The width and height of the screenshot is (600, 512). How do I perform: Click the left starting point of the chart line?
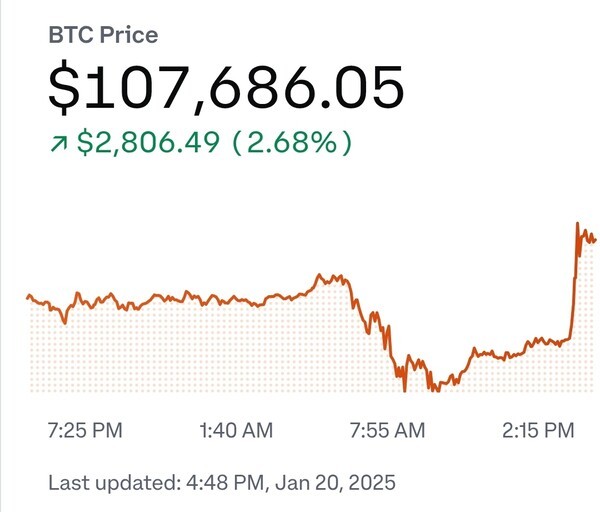(x=27, y=297)
